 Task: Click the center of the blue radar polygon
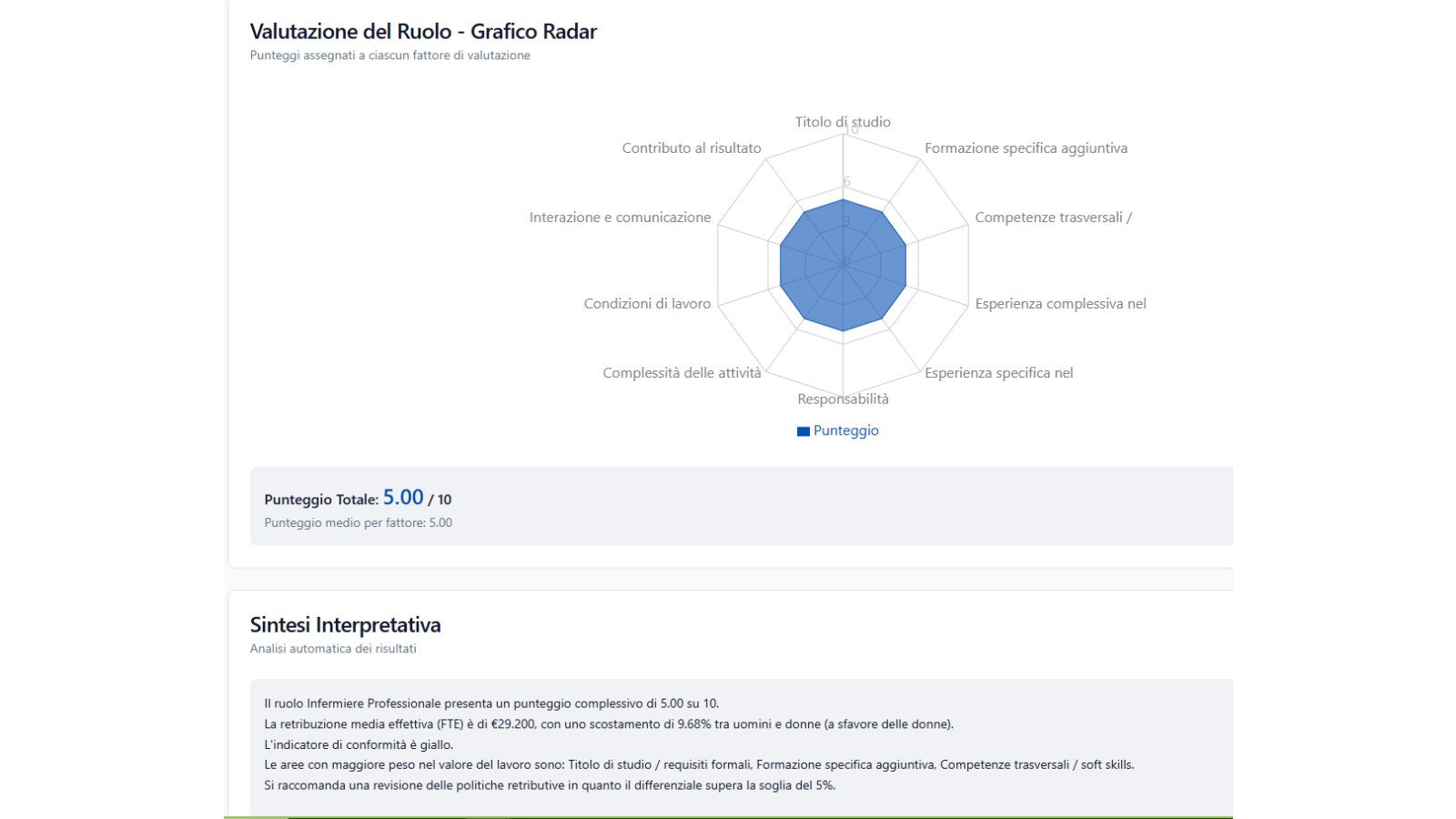tap(843, 265)
